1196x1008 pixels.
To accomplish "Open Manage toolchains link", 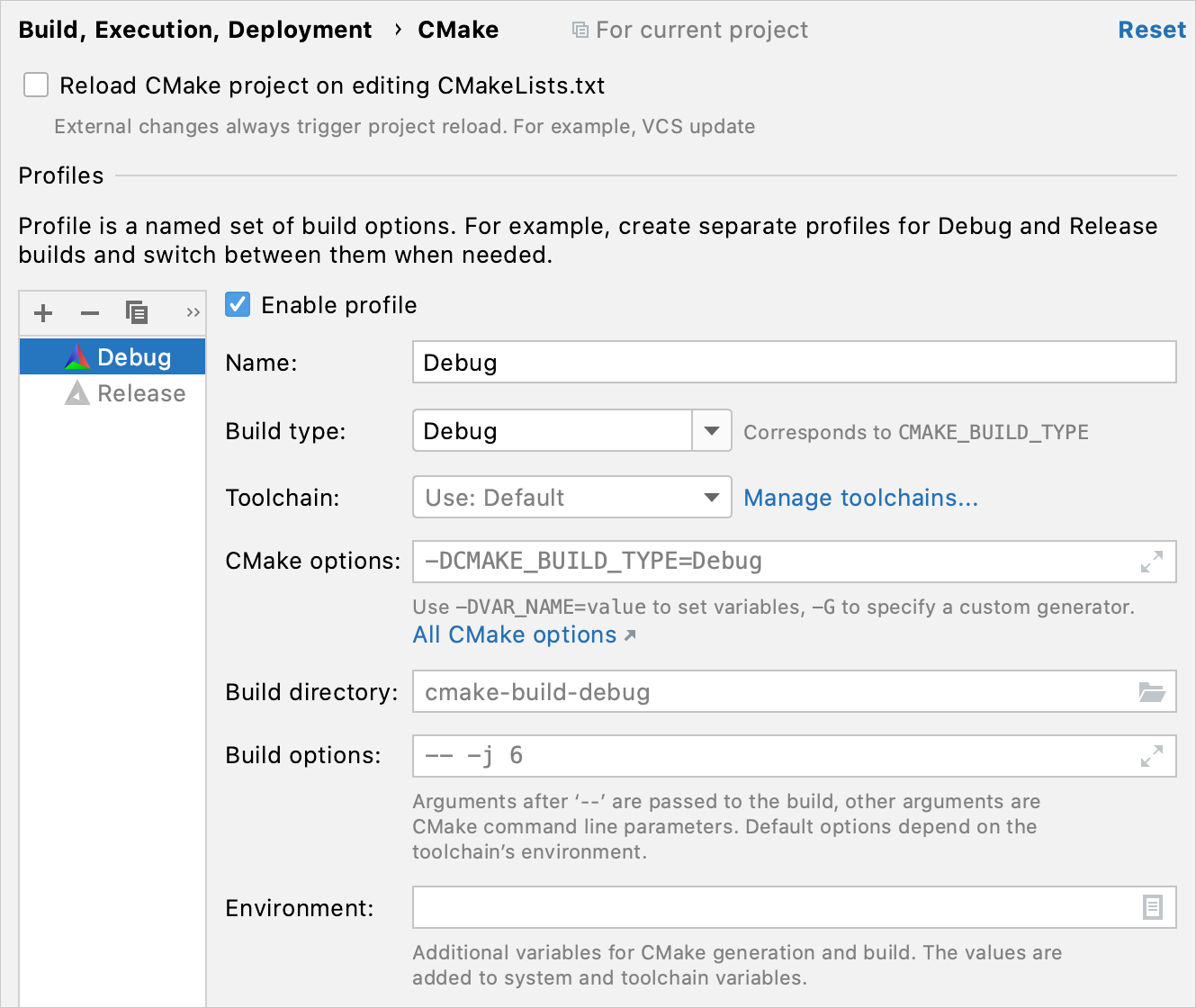I will point(860,498).
